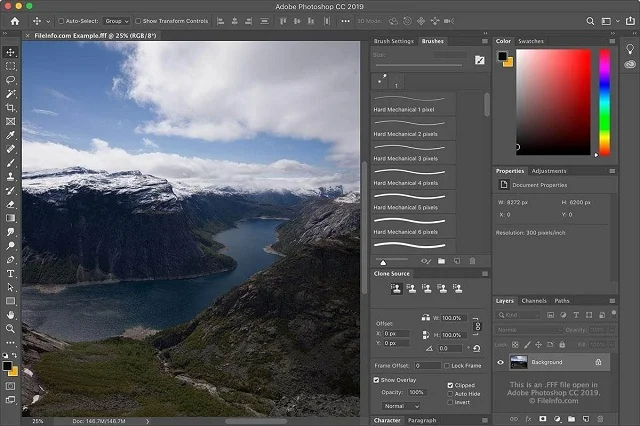Open the Group auto-select dropdown
The image size is (640, 426).
(x=116, y=21)
